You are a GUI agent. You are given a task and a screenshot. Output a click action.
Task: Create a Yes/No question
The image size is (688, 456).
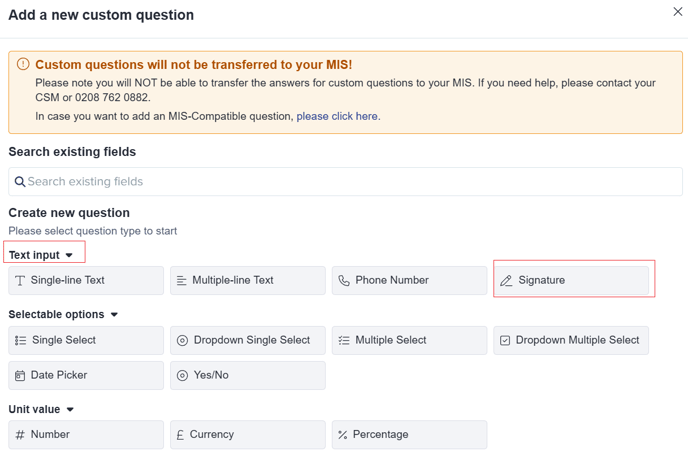pyautogui.click(x=248, y=375)
